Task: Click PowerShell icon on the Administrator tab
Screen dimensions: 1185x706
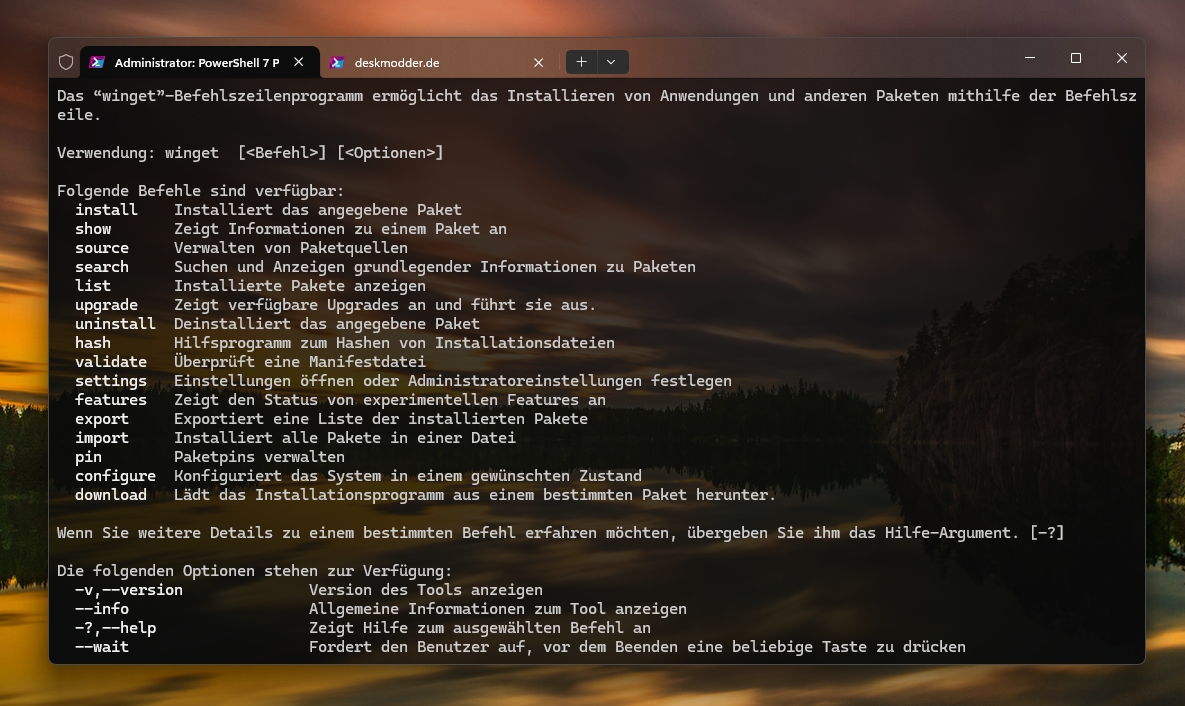Action: click(x=97, y=62)
